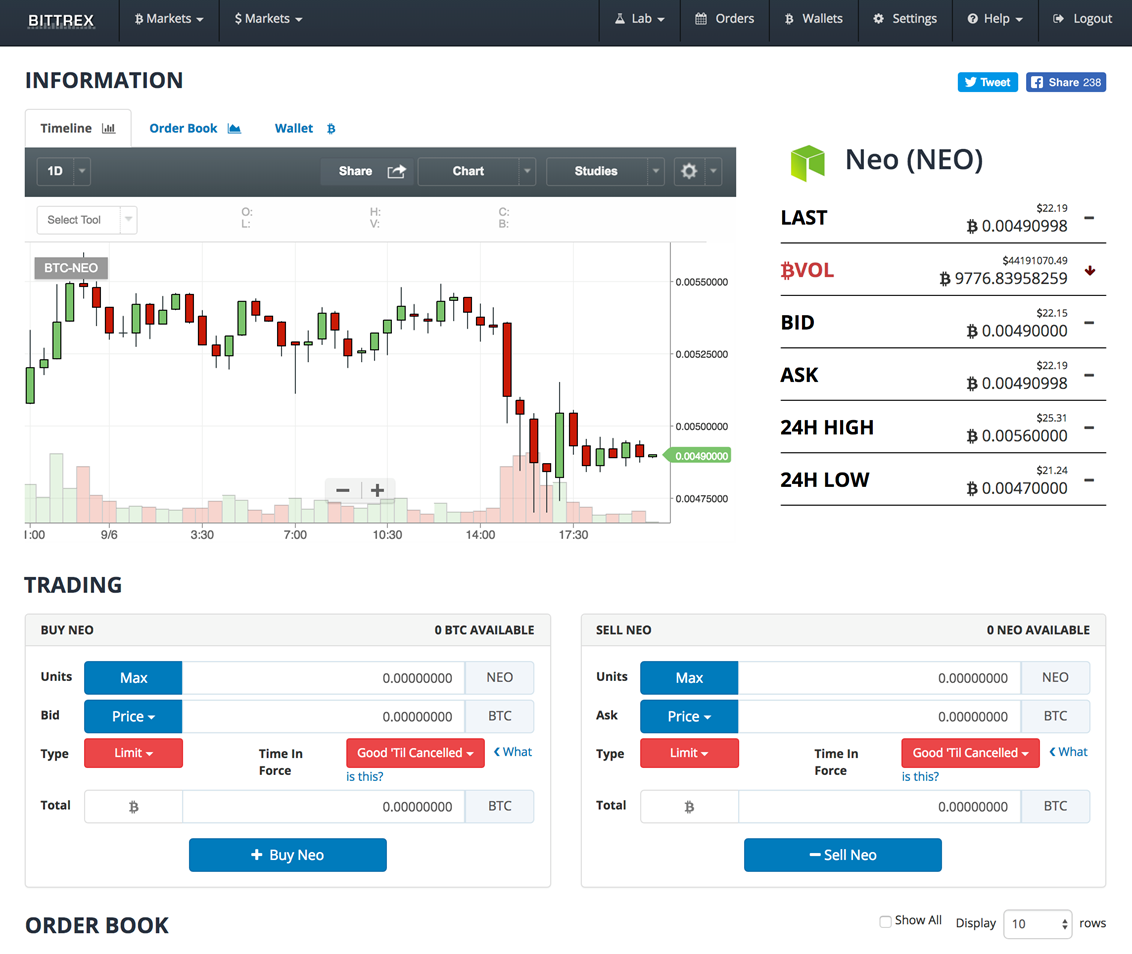Viewport: 1132px width, 954px height.
Task: Click the LAST row dash indicator
Action: pos(1089,217)
